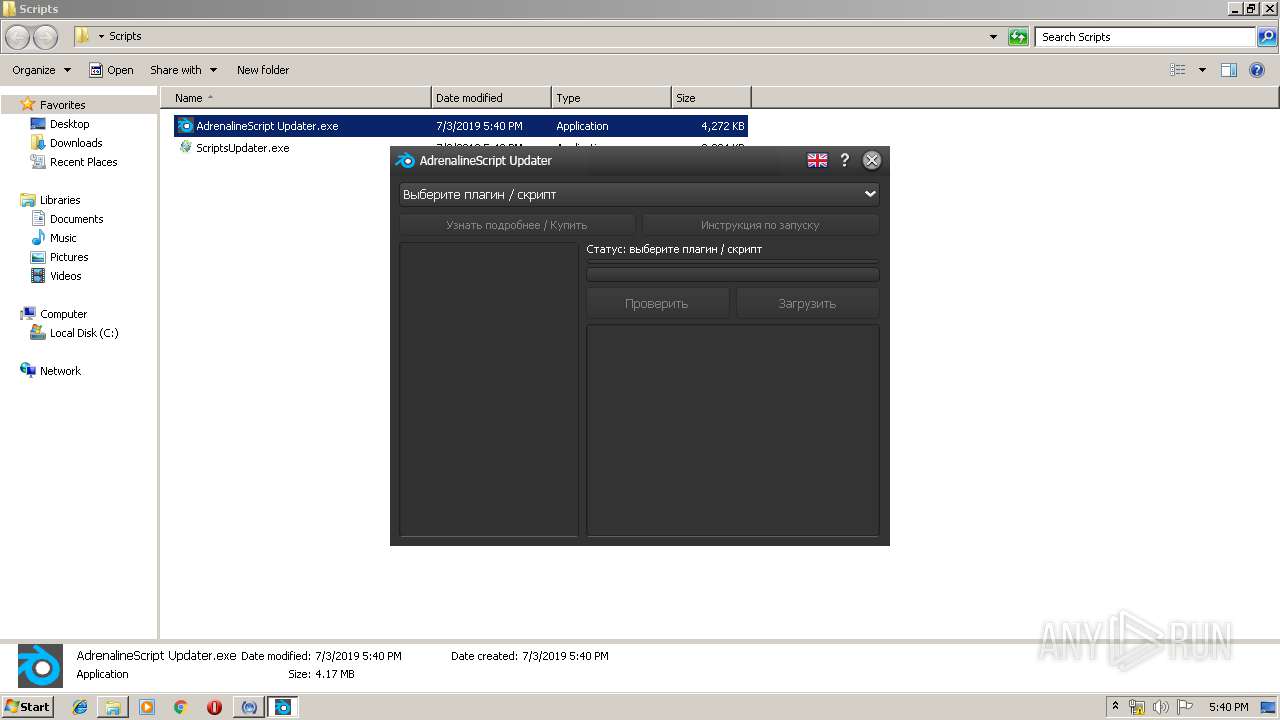Open Downloads in the navigation pane
The height and width of the screenshot is (720, 1280).
76,143
